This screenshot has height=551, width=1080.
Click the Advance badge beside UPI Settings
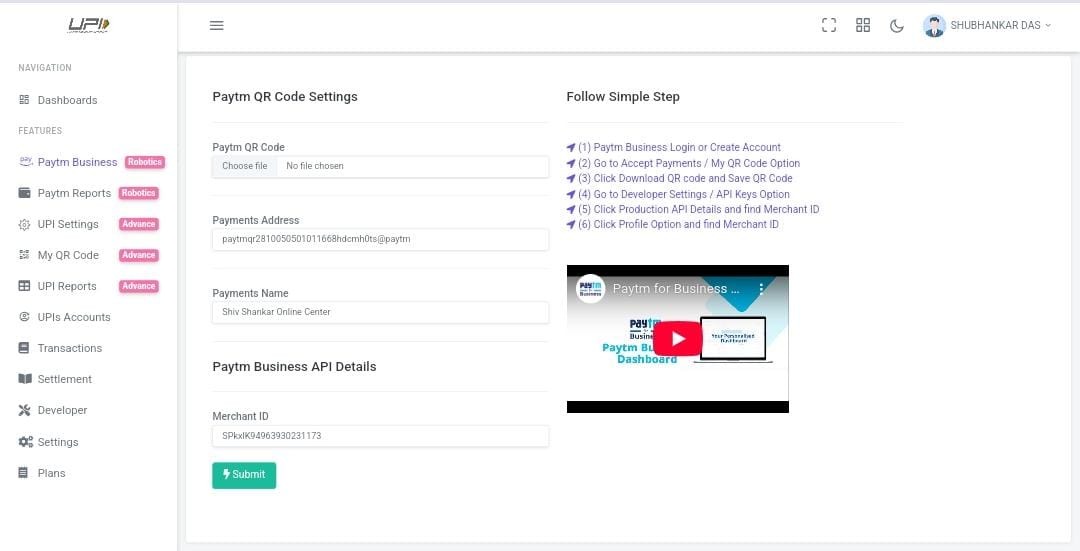point(138,224)
